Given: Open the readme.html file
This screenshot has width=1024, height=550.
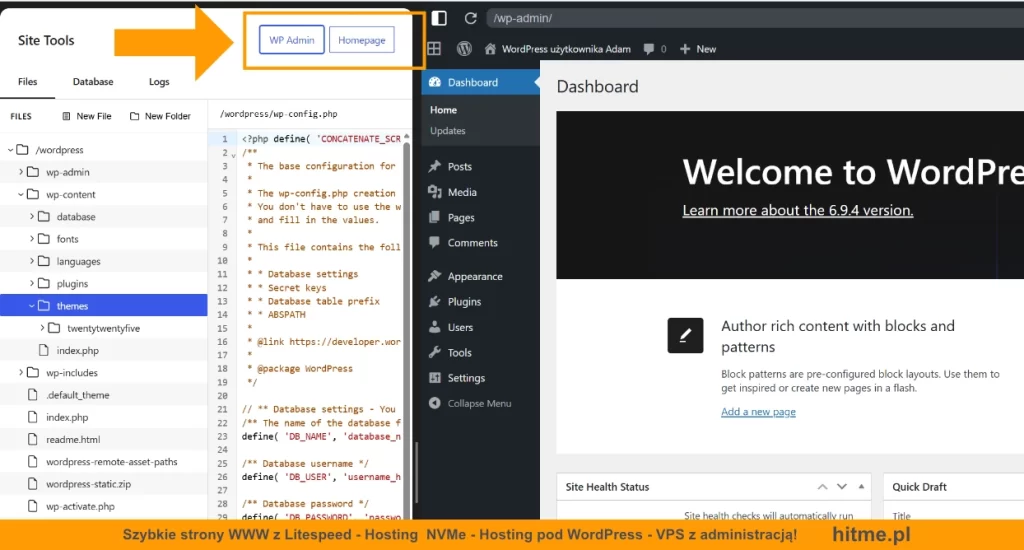Looking at the screenshot, I should 72,439.
